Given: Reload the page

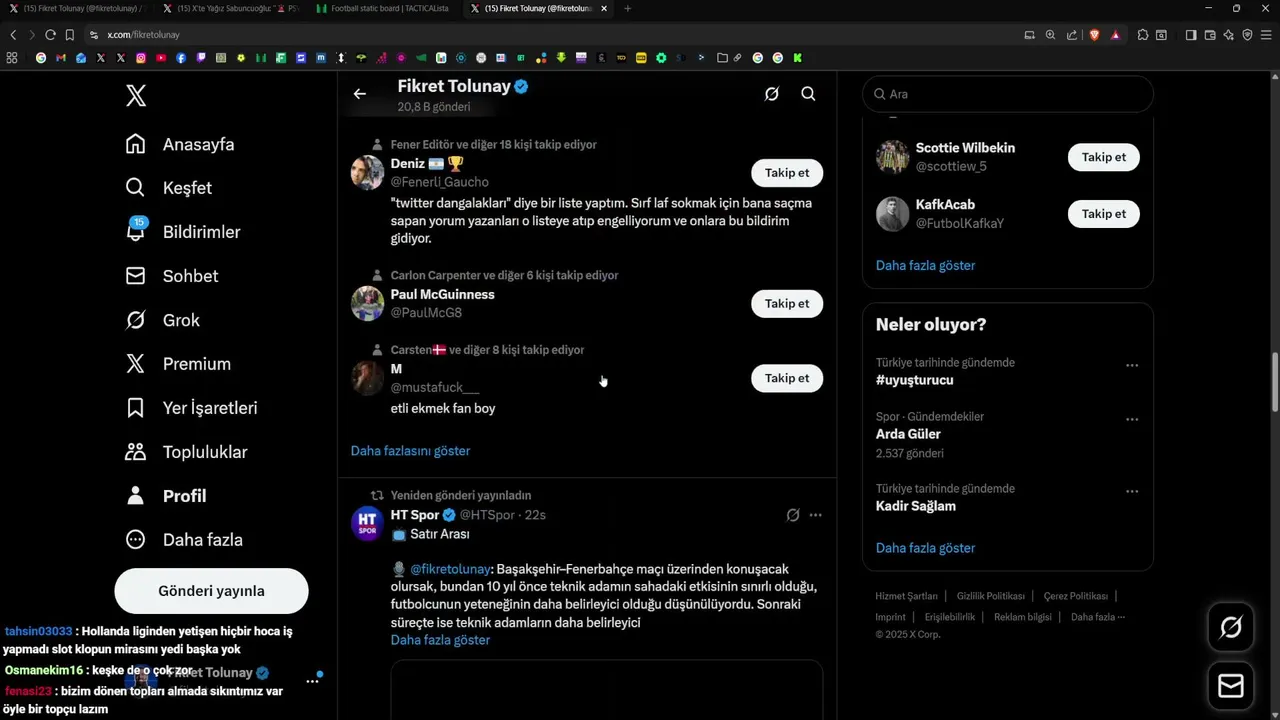Looking at the screenshot, I should tap(50, 35).
